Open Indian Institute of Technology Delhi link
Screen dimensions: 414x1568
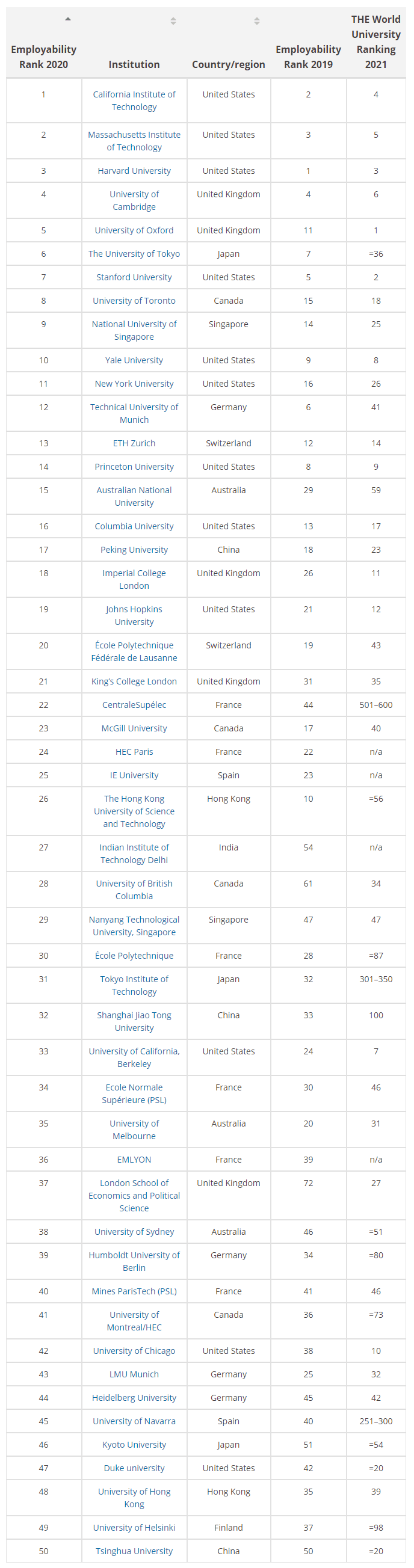tap(134, 853)
